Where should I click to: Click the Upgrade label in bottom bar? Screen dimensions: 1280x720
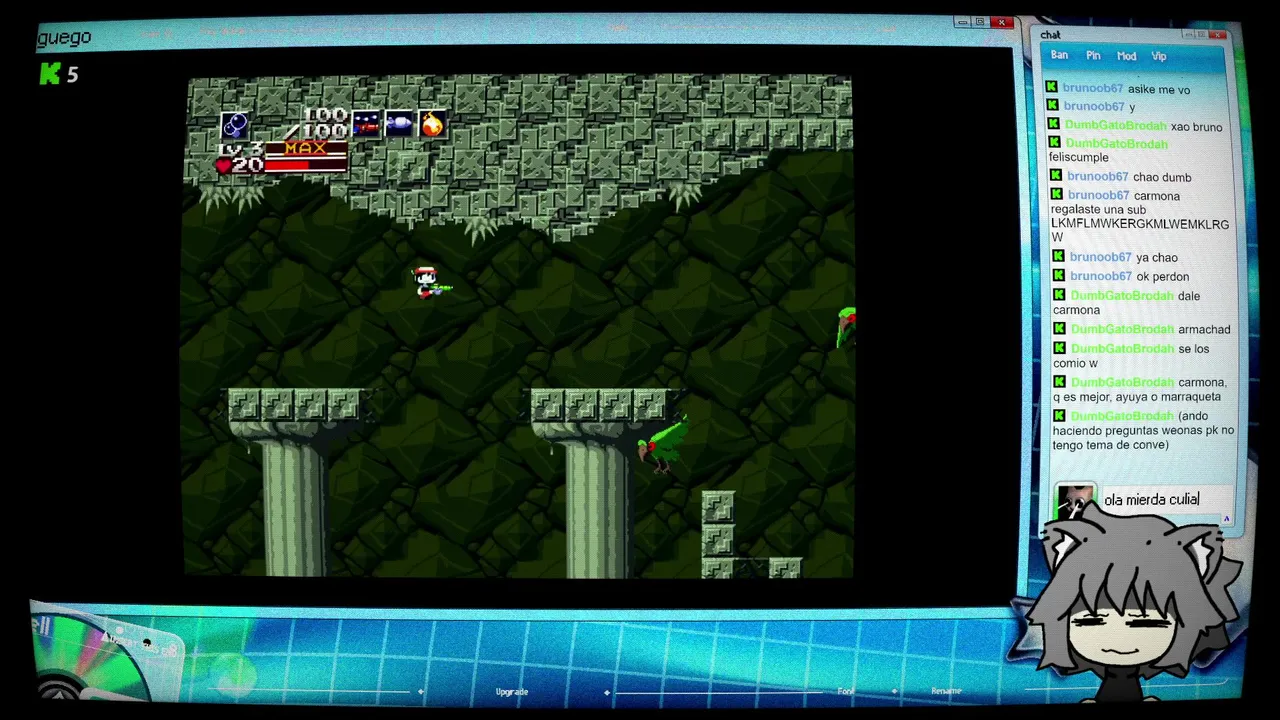(511, 691)
